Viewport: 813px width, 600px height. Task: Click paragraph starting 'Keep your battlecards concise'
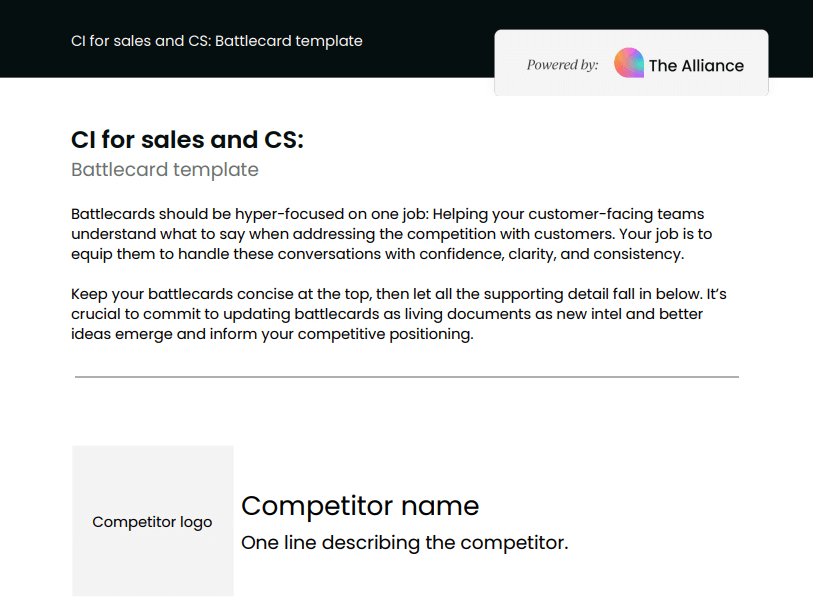399,314
